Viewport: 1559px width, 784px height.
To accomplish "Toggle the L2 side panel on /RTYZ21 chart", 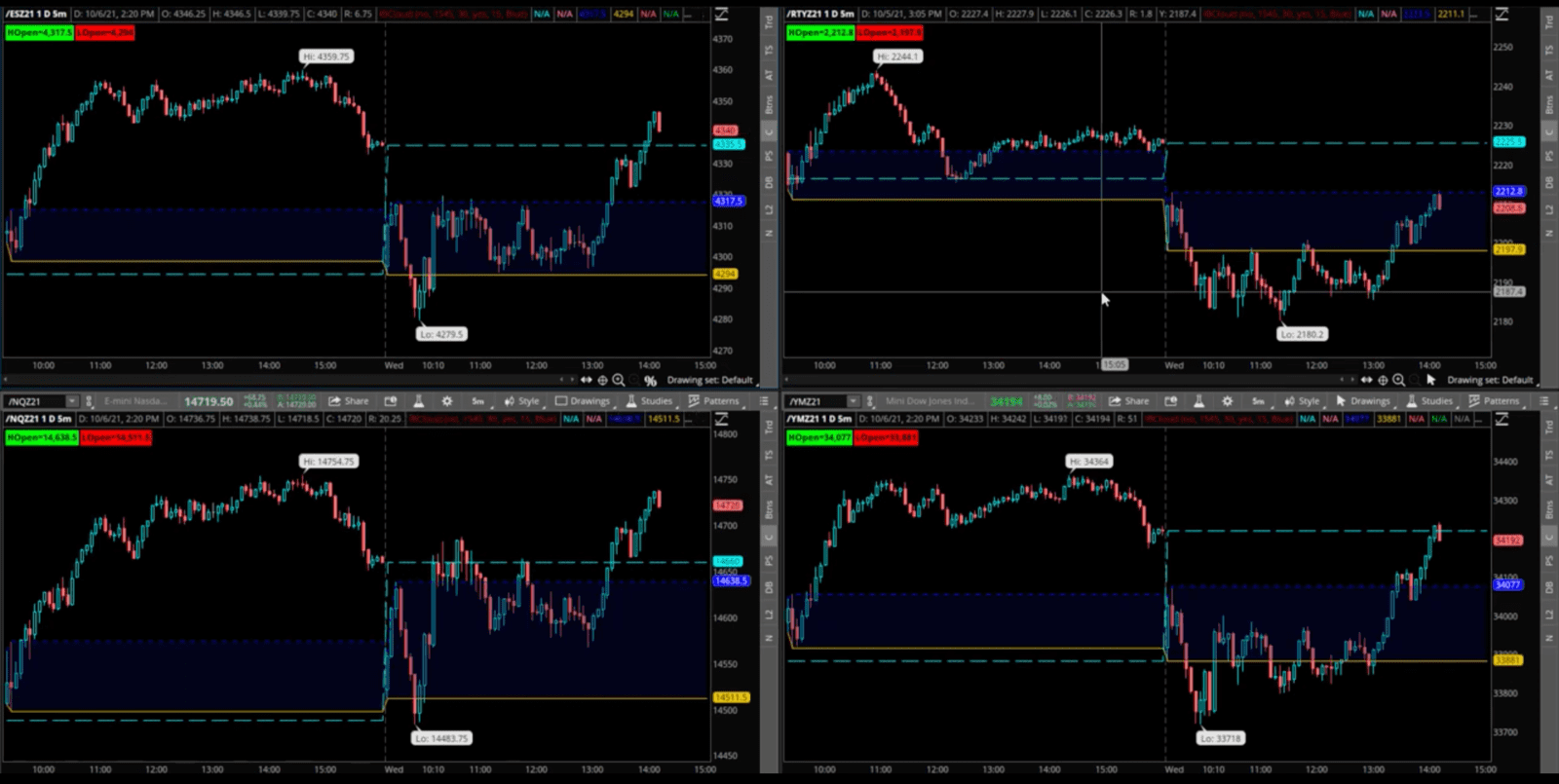I will tap(1549, 209).
